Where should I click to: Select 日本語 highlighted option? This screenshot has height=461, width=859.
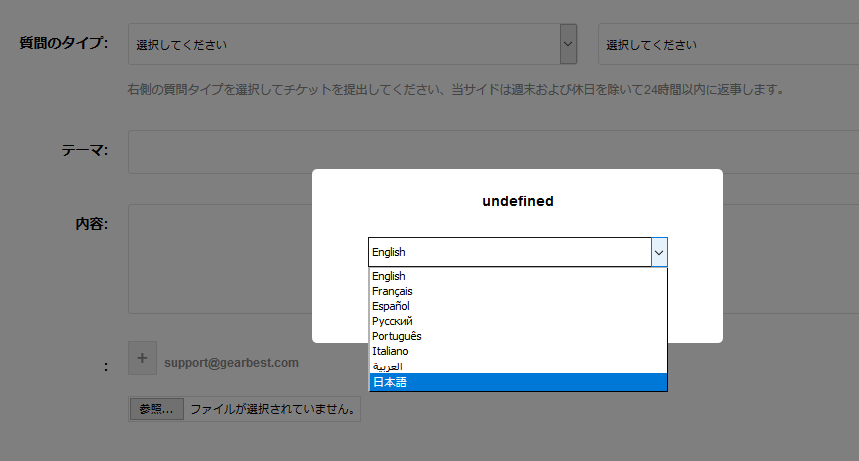click(518, 382)
